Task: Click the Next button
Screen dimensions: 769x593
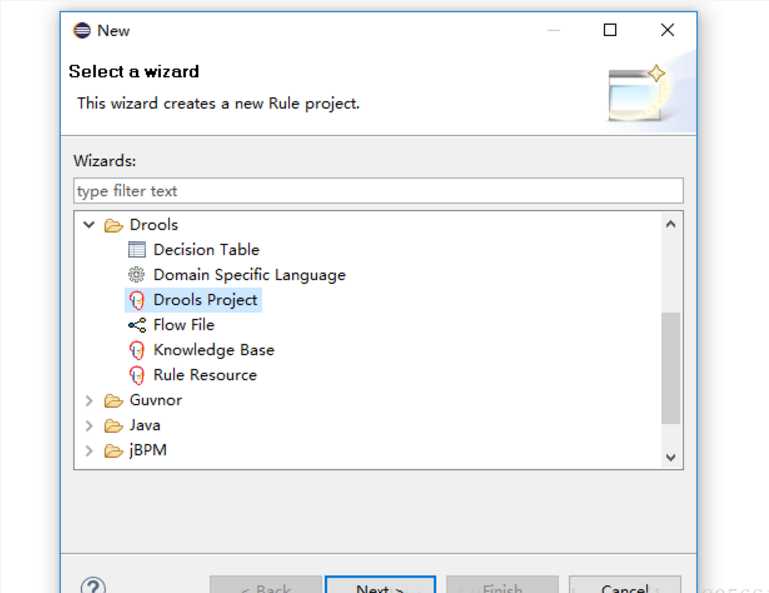Action: pos(380,585)
